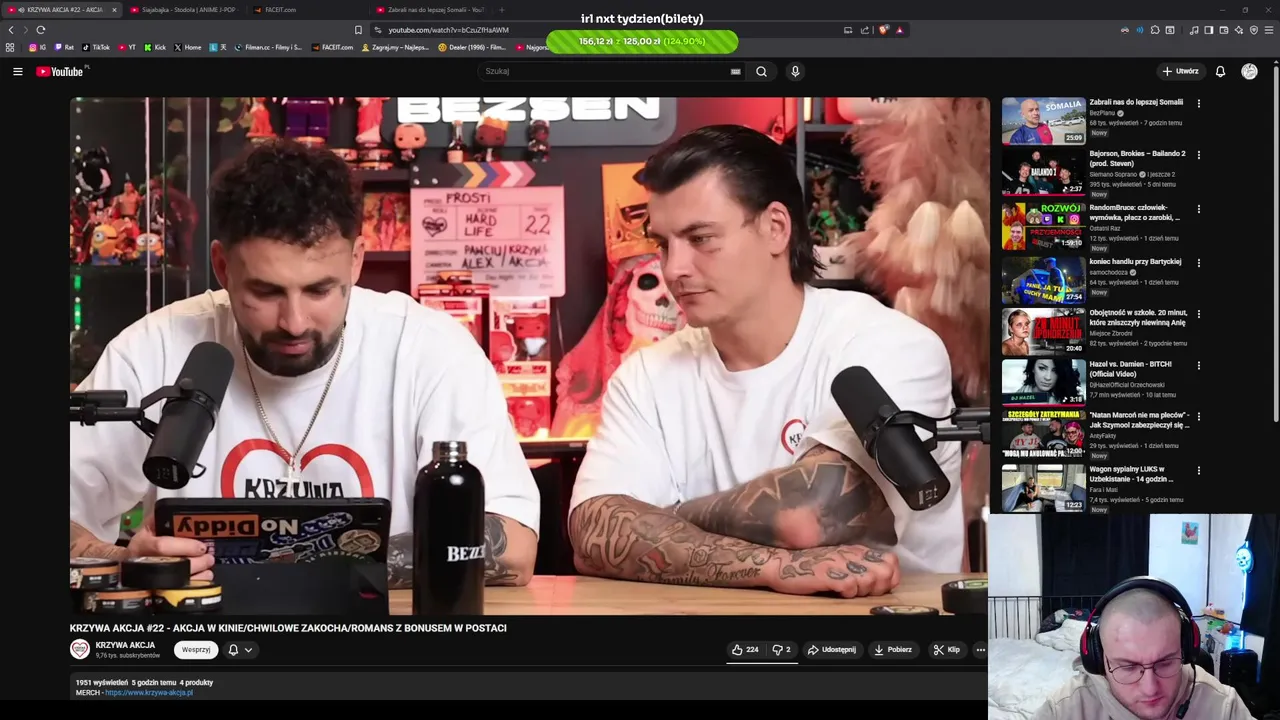Click Pobierz download button

tap(893, 650)
